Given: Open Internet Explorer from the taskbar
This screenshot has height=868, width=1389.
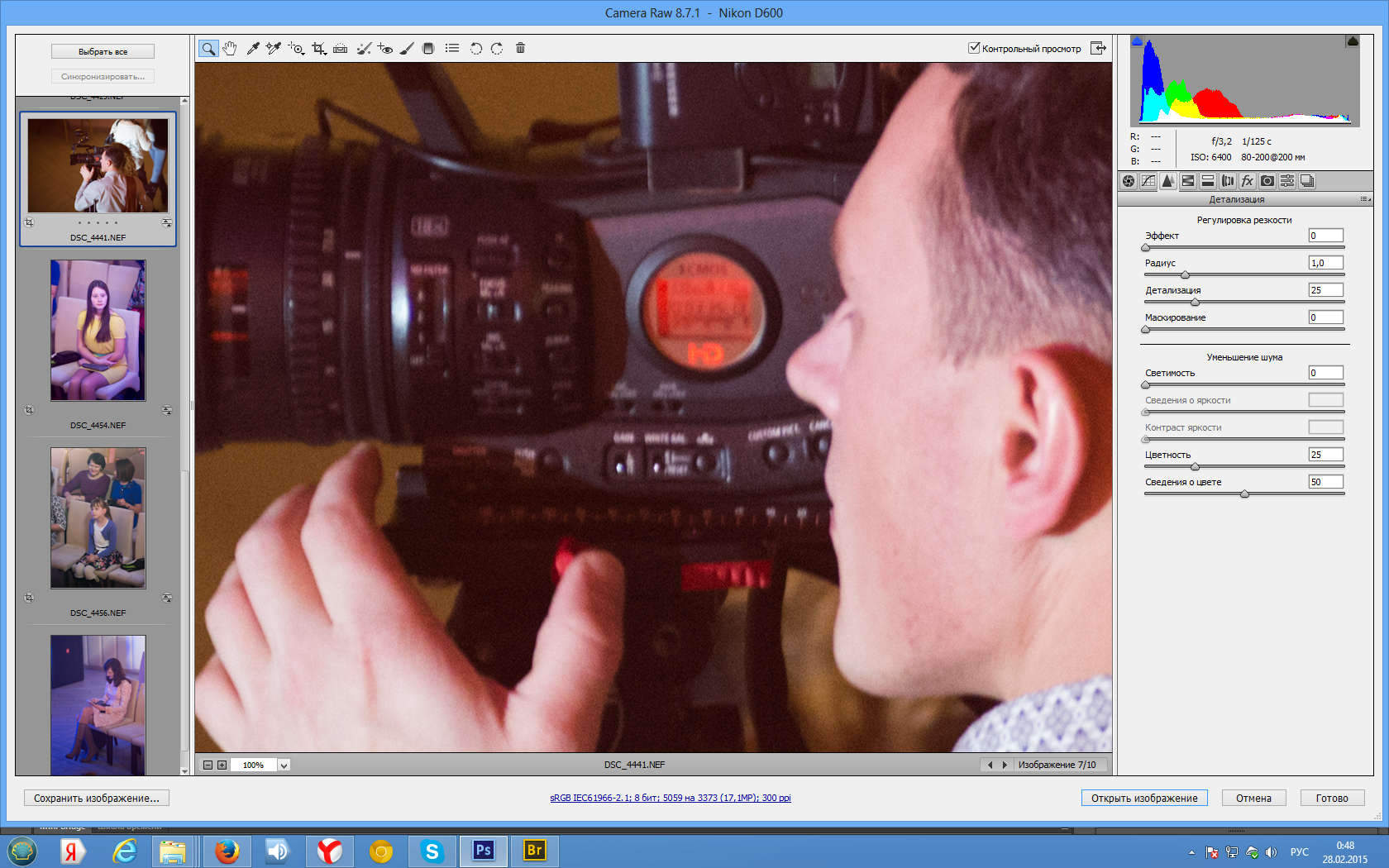Looking at the screenshot, I should pos(124,851).
